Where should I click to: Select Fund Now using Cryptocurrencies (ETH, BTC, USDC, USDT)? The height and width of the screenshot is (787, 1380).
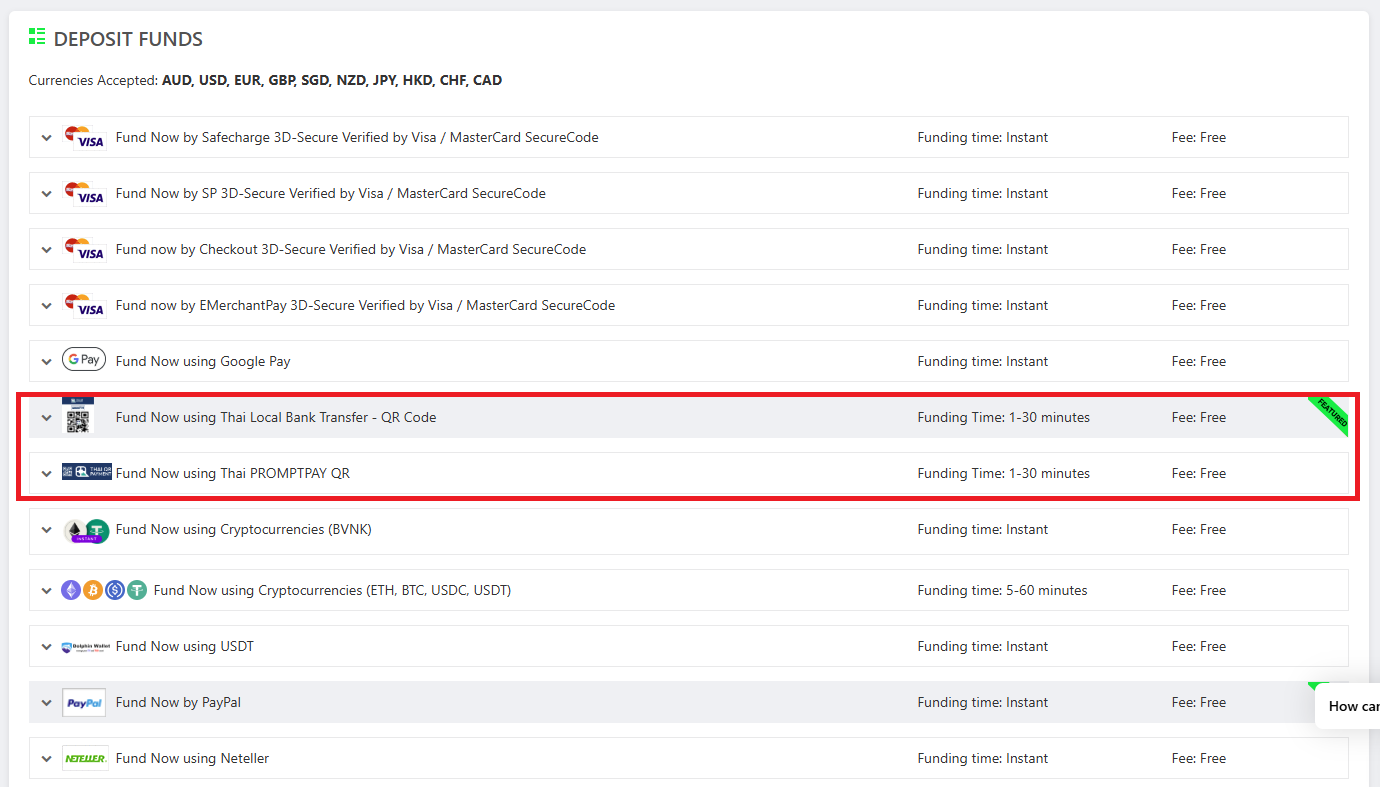332,590
